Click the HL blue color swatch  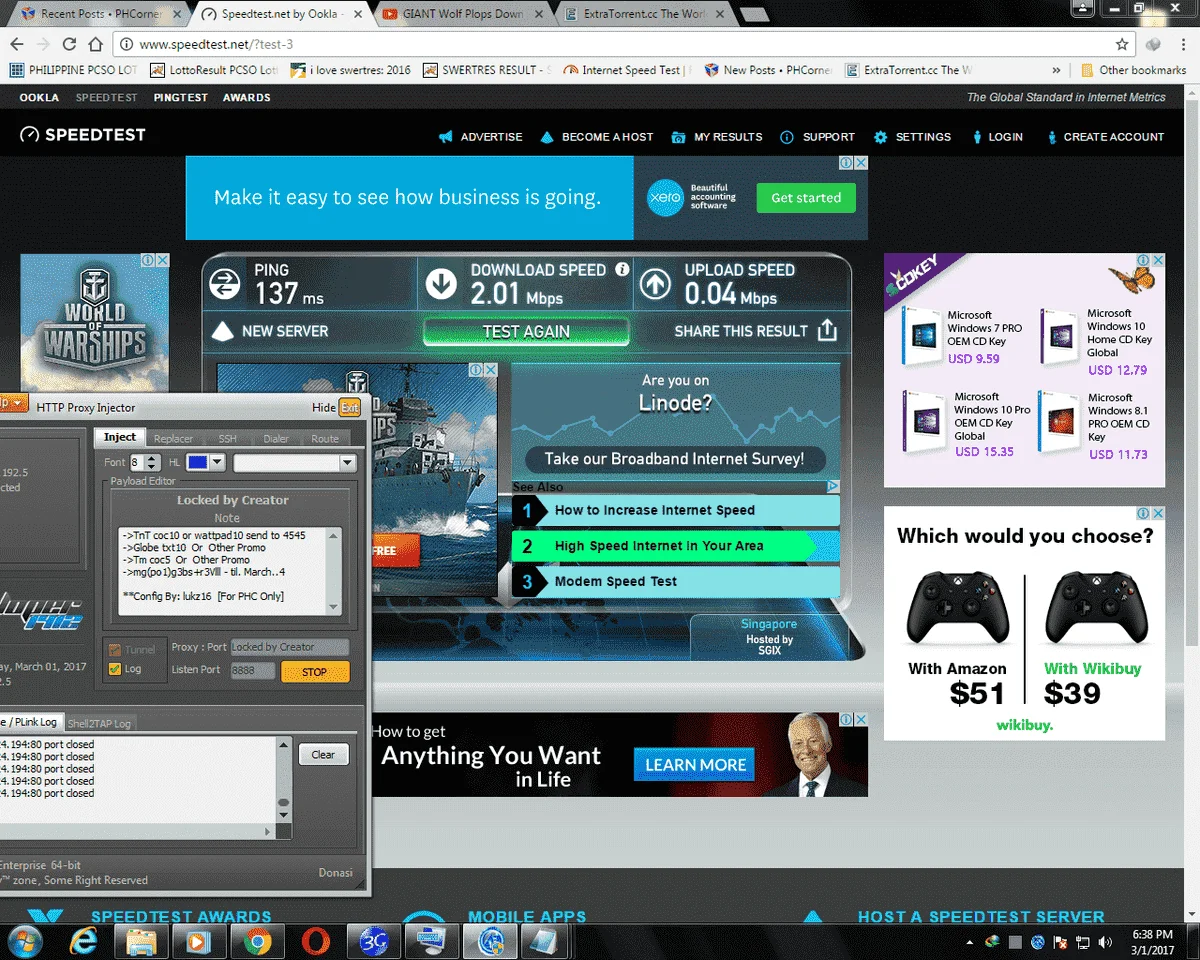coord(197,463)
